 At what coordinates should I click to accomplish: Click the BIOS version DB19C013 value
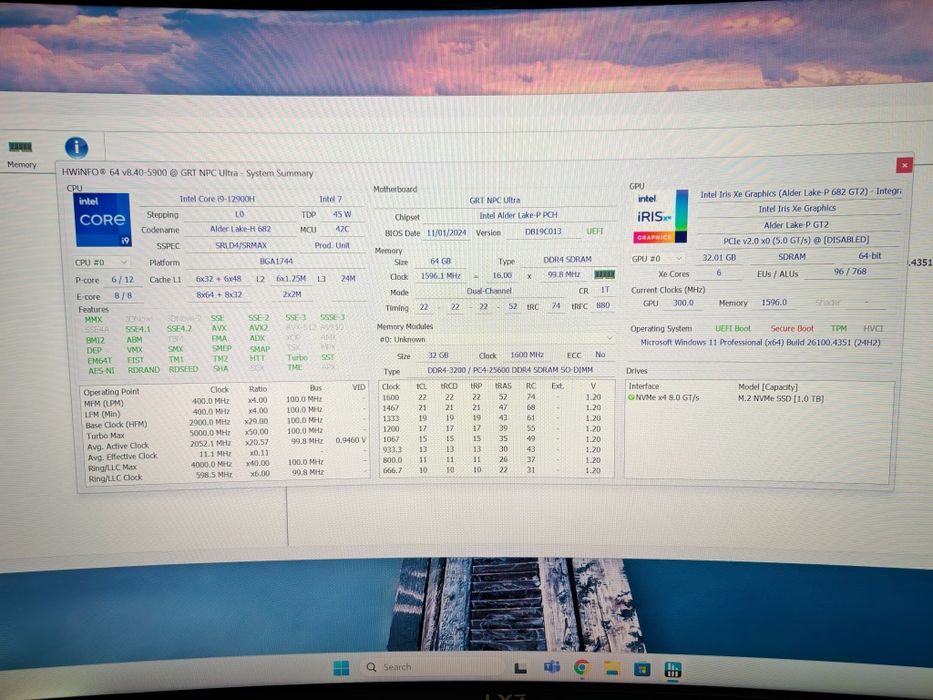pos(543,231)
